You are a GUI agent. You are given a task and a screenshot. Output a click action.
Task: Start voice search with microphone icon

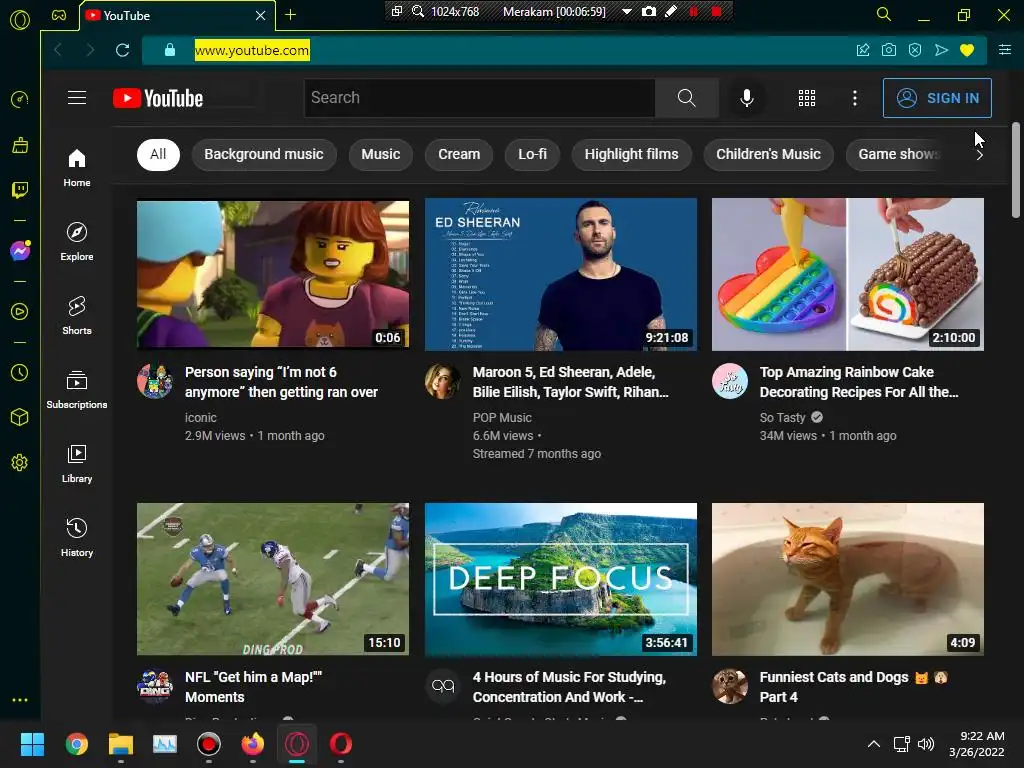[746, 98]
